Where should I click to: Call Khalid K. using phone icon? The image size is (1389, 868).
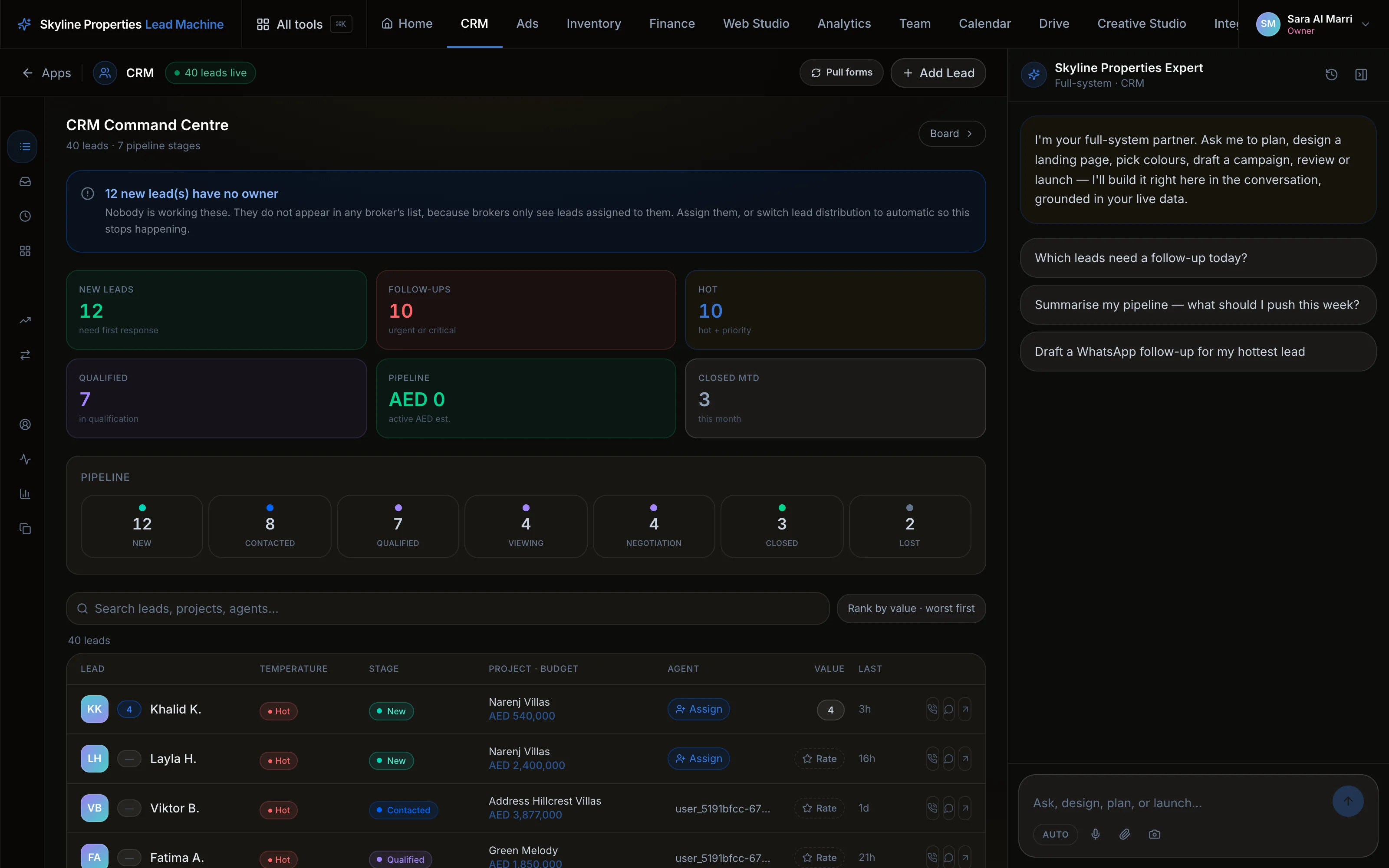pos(932,709)
